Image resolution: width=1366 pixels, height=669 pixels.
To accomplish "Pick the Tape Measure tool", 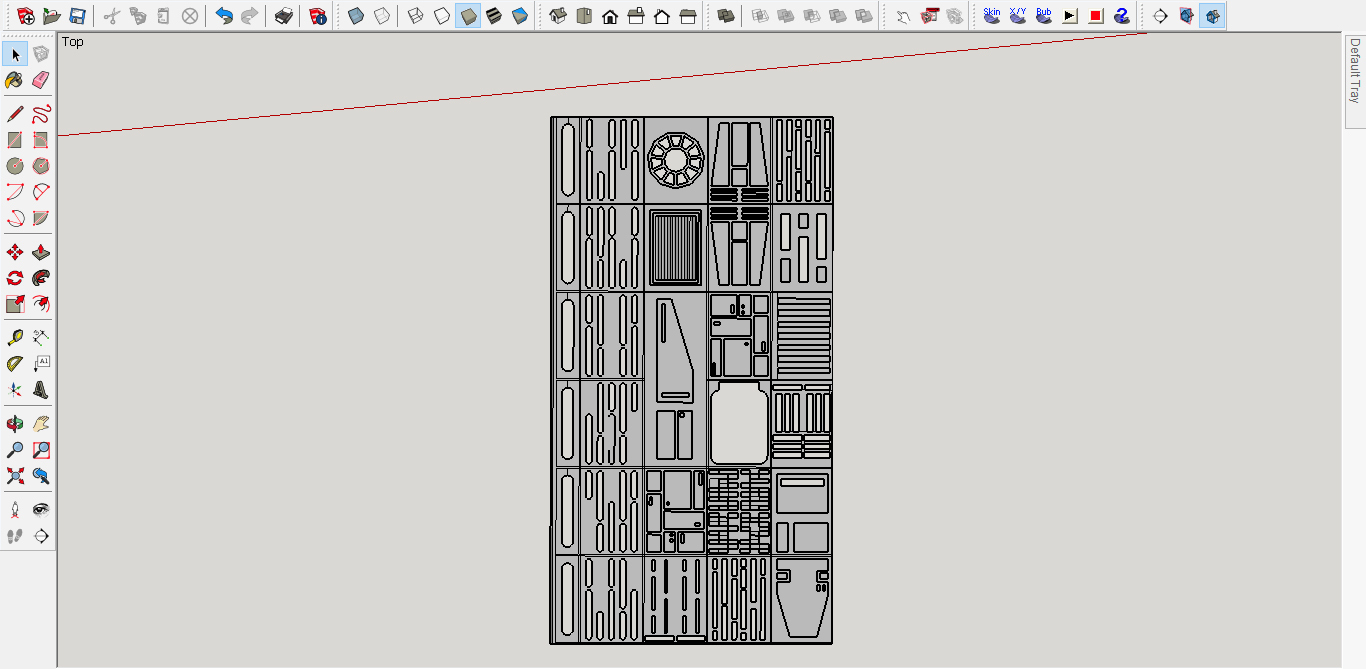I will [x=15, y=338].
